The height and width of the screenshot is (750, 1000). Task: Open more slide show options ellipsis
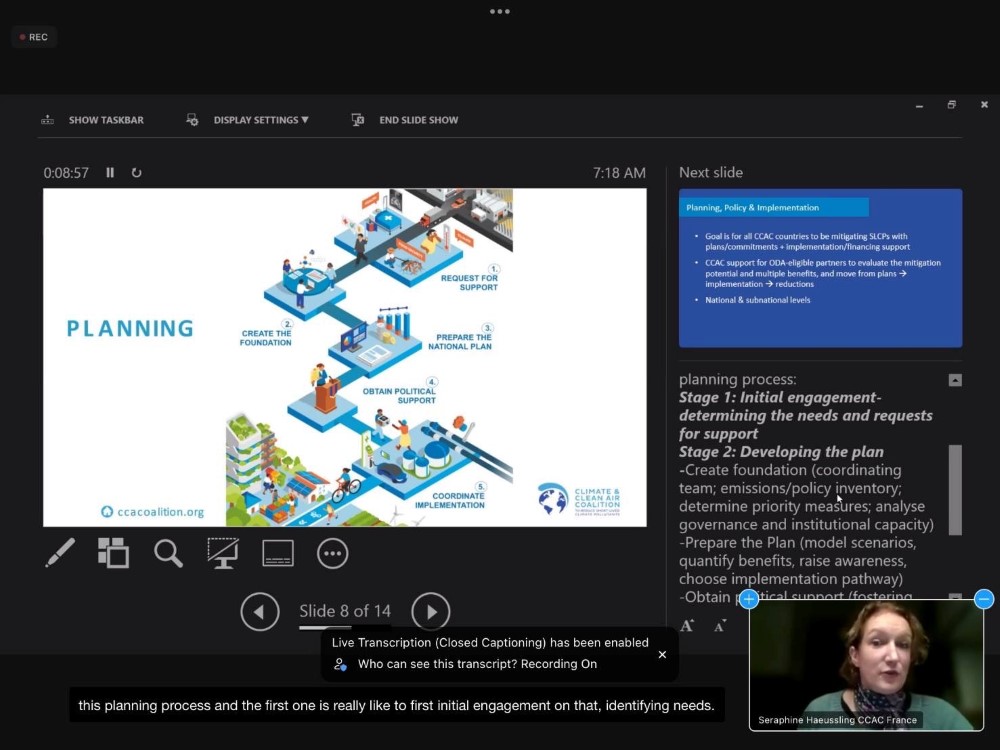coord(332,552)
